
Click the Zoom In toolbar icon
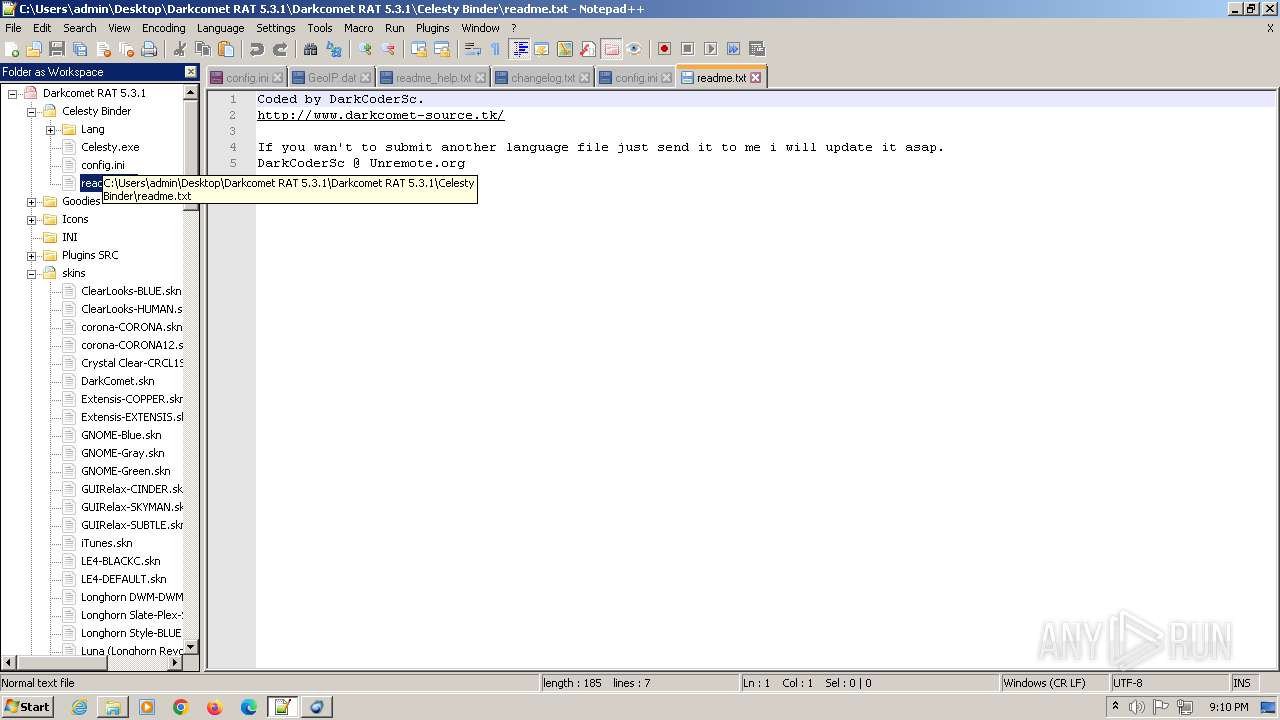[365, 49]
